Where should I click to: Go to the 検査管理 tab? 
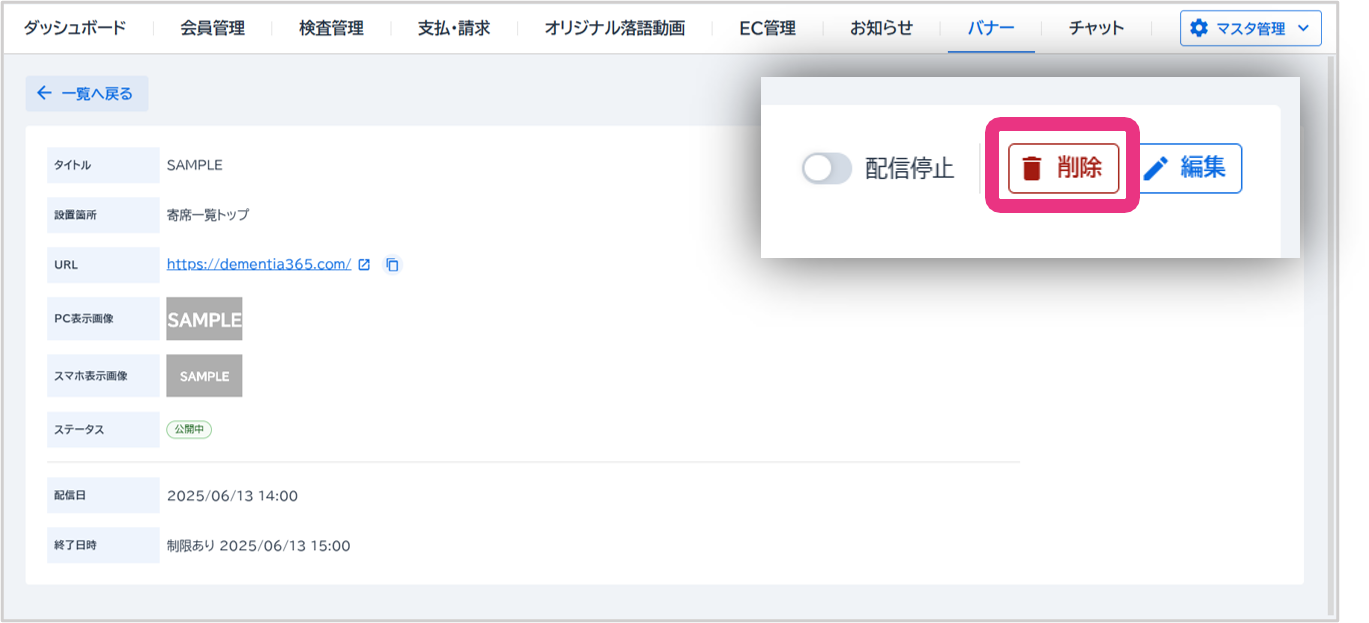(x=331, y=28)
